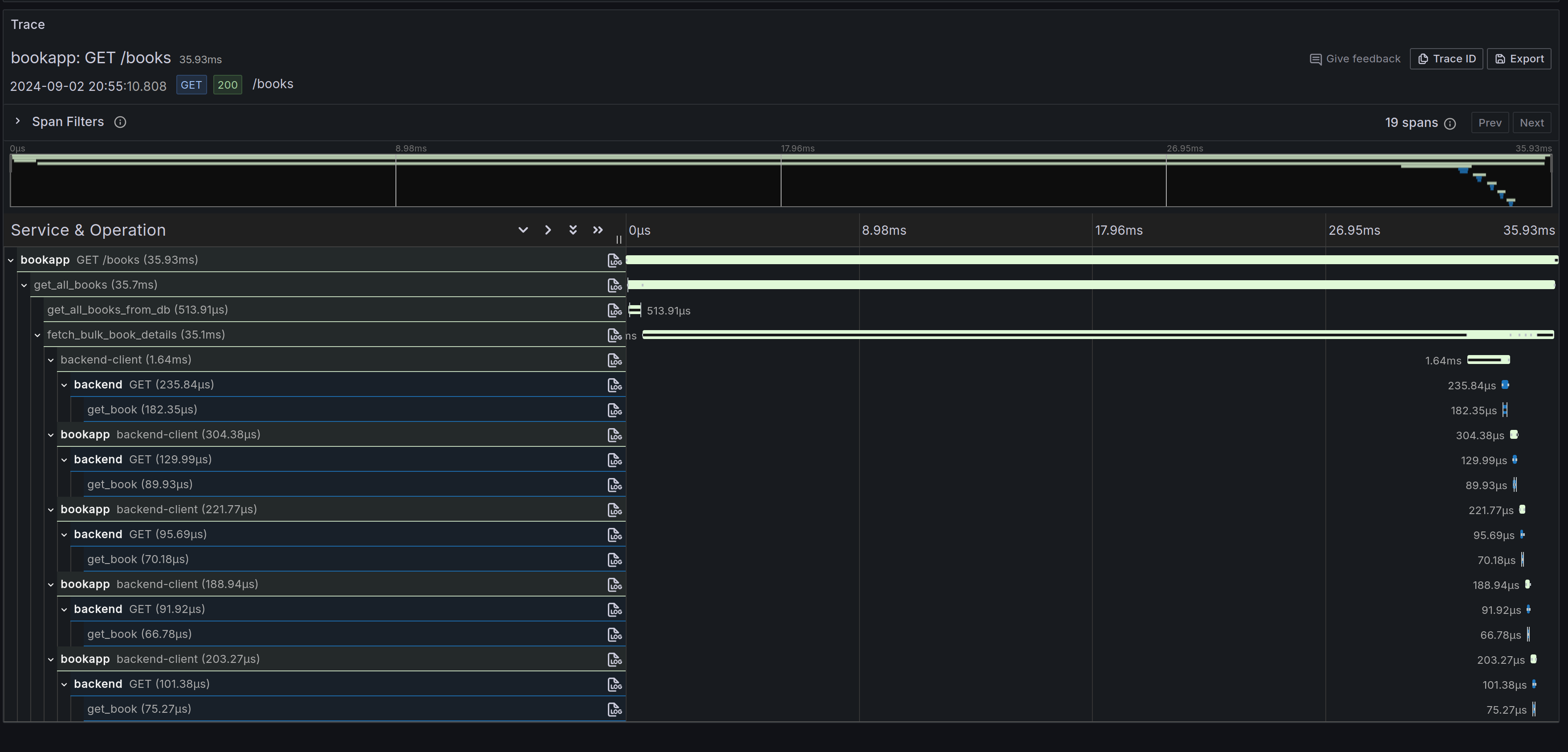Open logs for get_all_books_from_db span
1568x752 pixels.
click(x=614, y=311)
